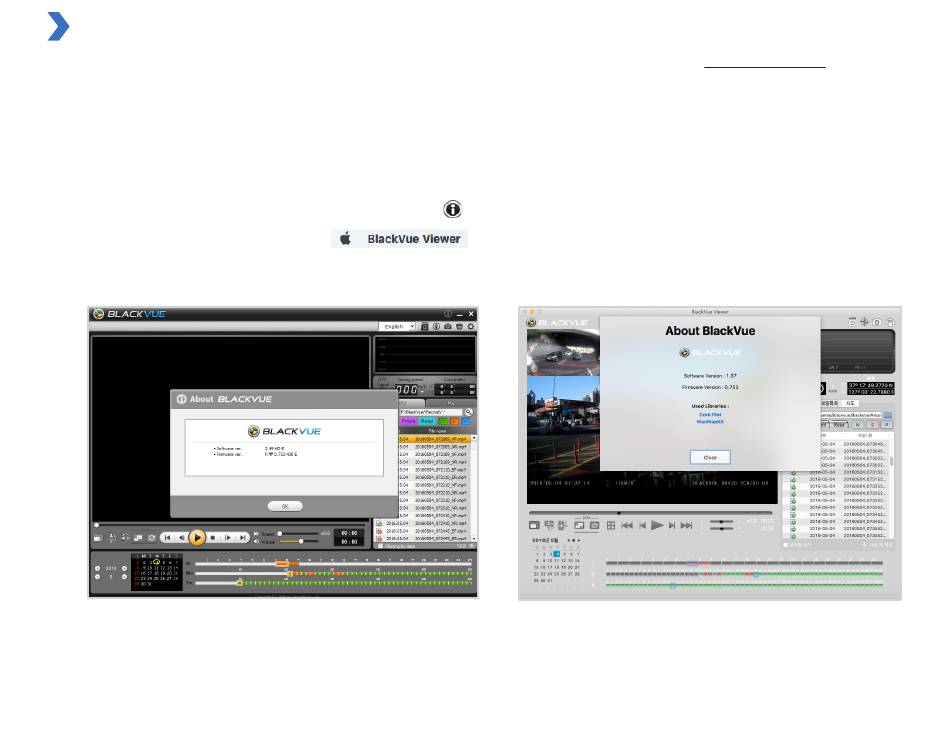The image size is (950, 744).
Task: Open the Core Plot library link
Action: (710, 415)
